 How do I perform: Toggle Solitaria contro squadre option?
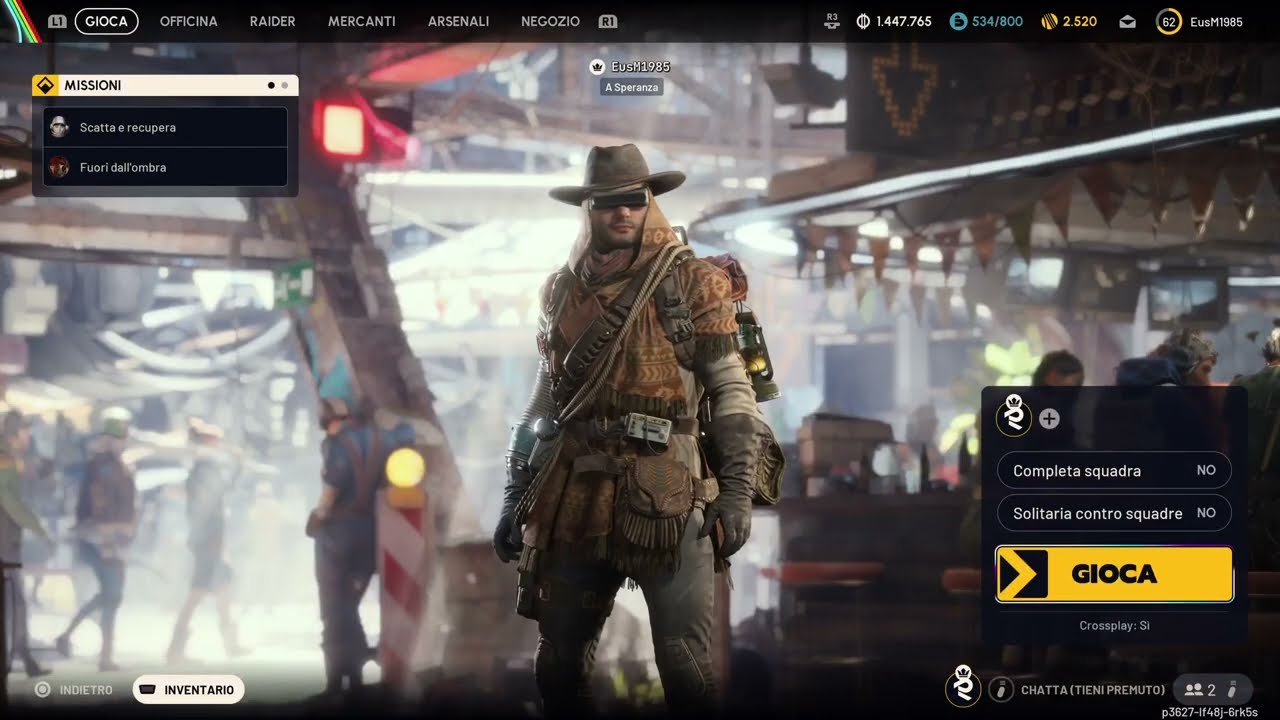point(1114,513)
